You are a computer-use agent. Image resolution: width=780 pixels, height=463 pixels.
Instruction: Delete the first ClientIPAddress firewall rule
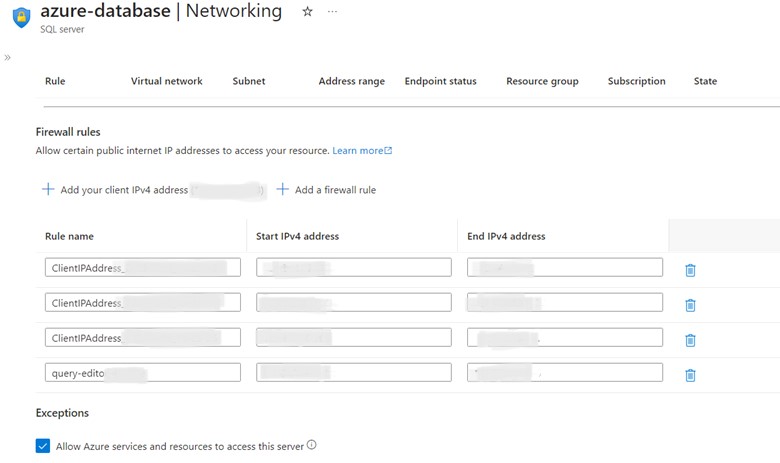click(690, 270)
